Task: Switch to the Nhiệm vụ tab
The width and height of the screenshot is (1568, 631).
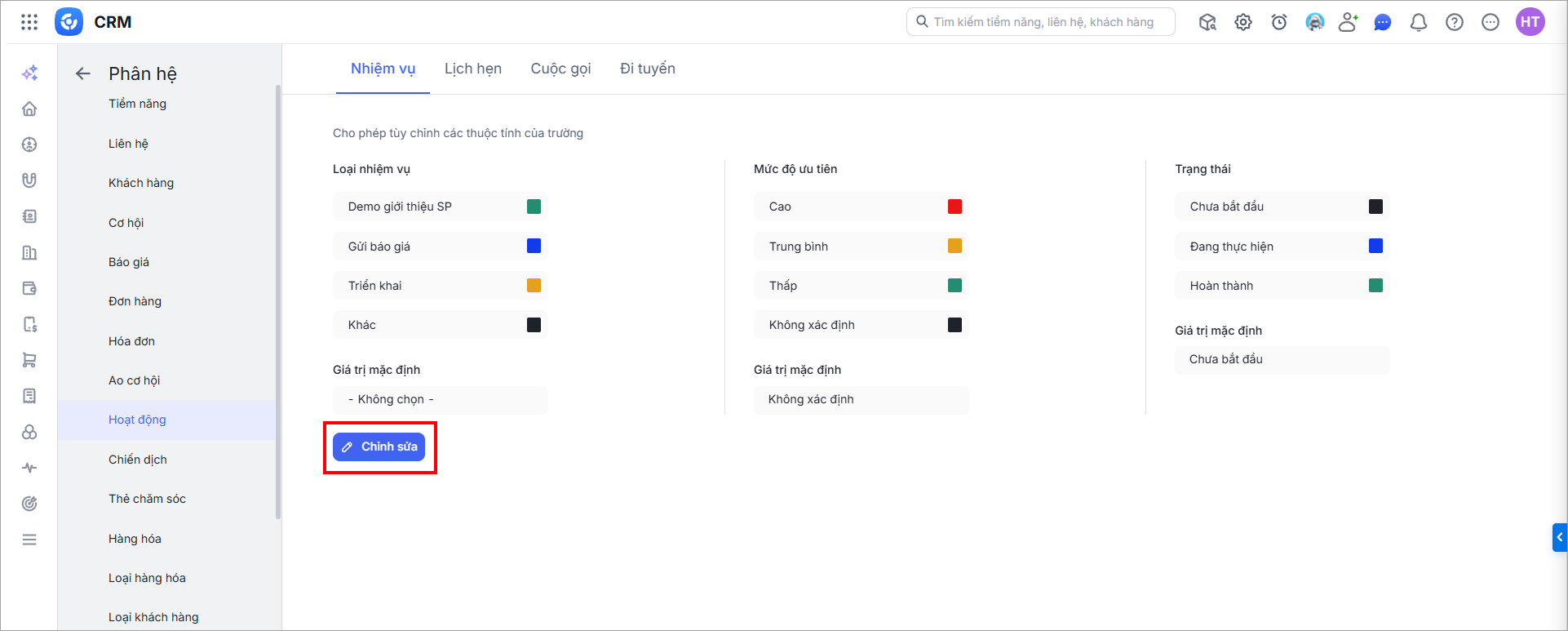Action: [x=383, y=69]
